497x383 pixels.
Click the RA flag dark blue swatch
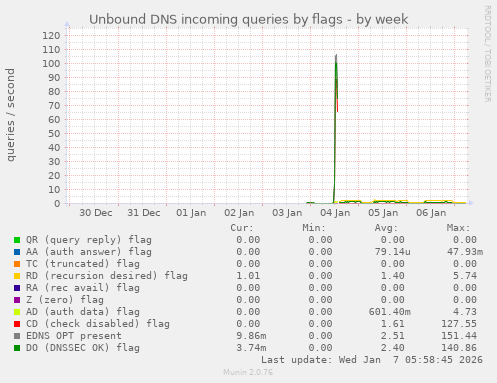tap(17, 288)
